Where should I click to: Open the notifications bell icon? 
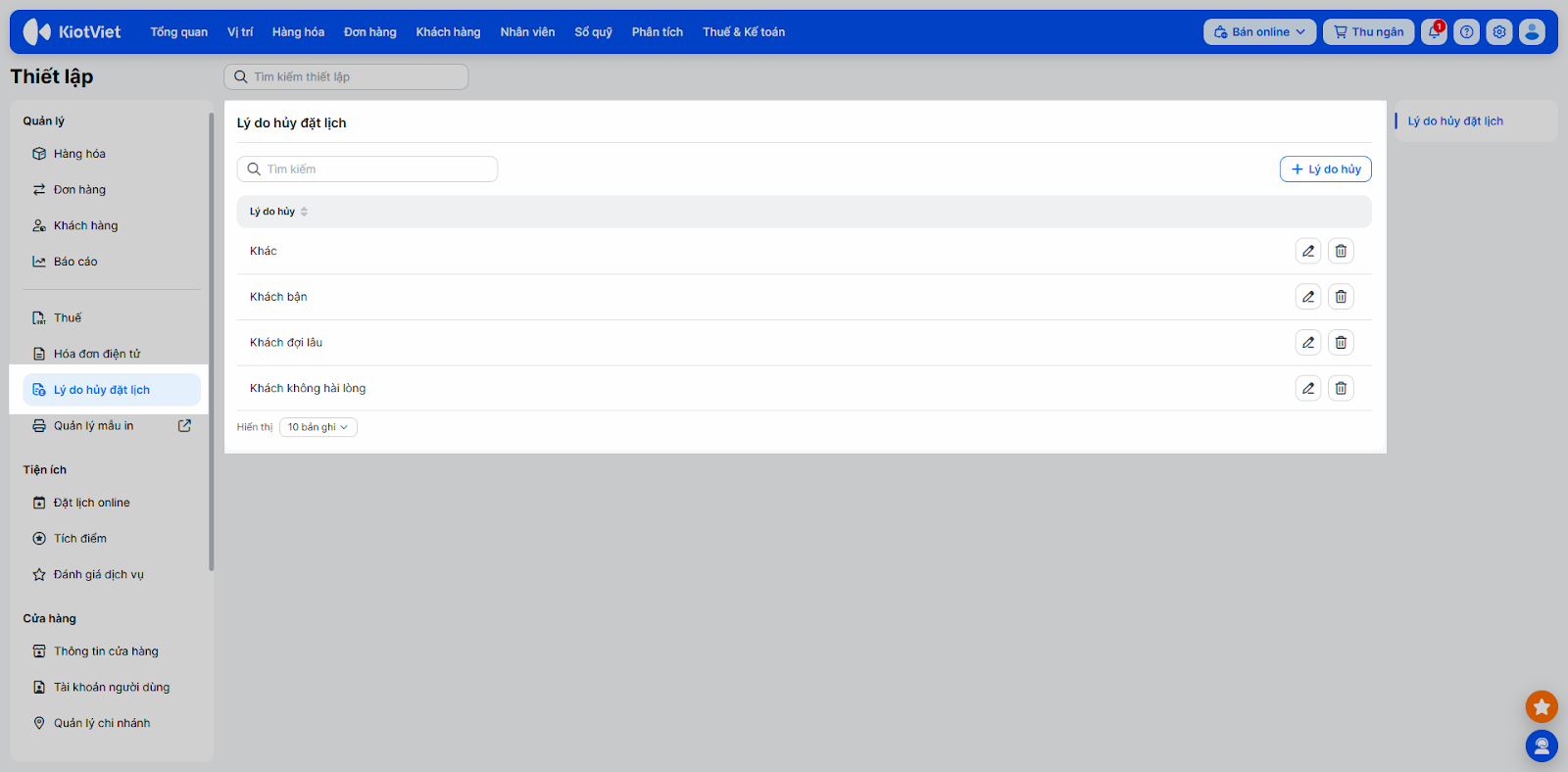pos(1434,32)
